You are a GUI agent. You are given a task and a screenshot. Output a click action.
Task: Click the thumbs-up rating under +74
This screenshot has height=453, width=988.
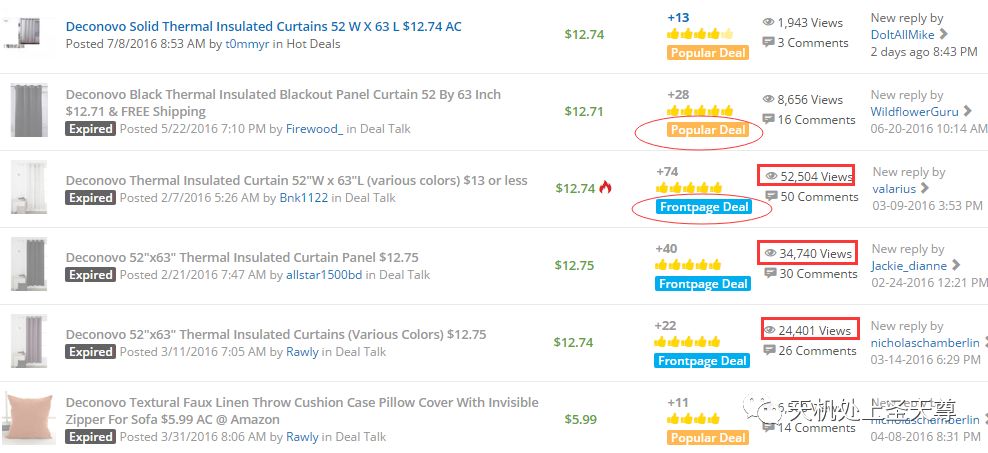point(688,188)
